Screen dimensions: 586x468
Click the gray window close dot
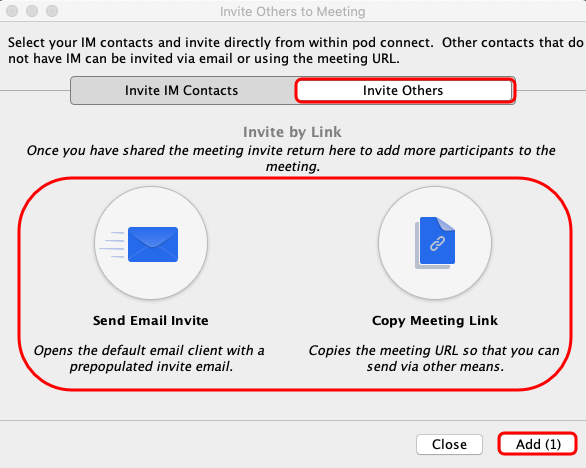pos(12,11)
